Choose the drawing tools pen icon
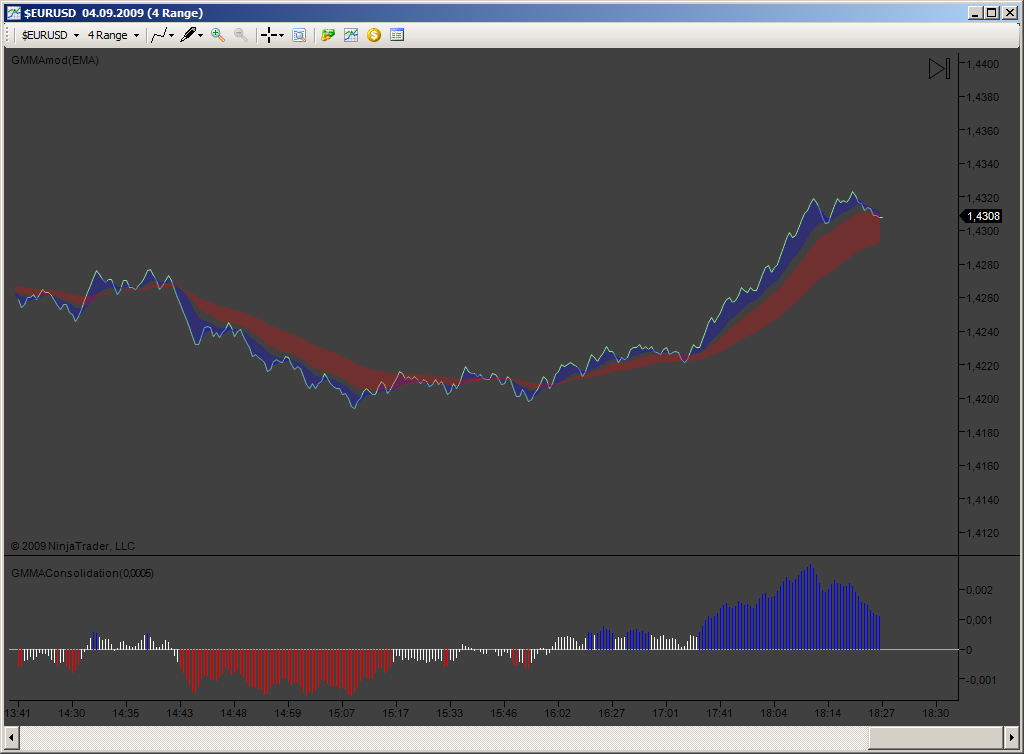1024x754 pixels. pos(188,35)
